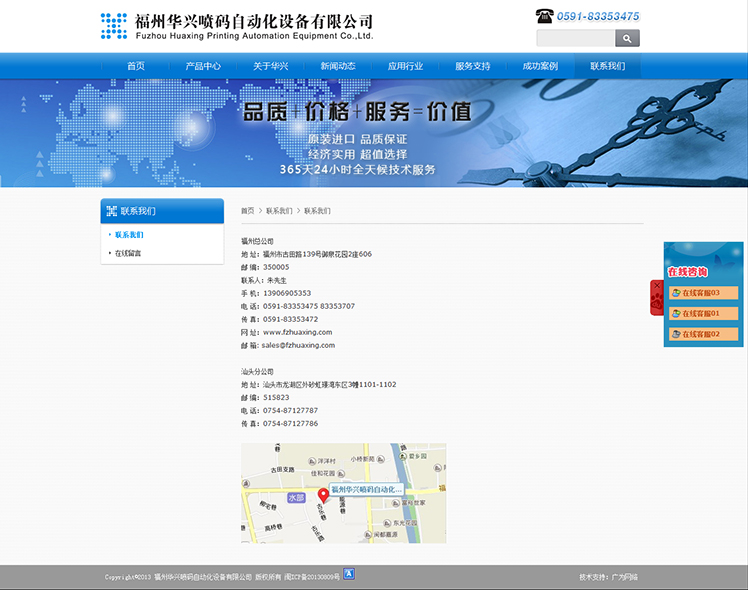Click the 在线客服03 avatar icon

tap(676, 293)
